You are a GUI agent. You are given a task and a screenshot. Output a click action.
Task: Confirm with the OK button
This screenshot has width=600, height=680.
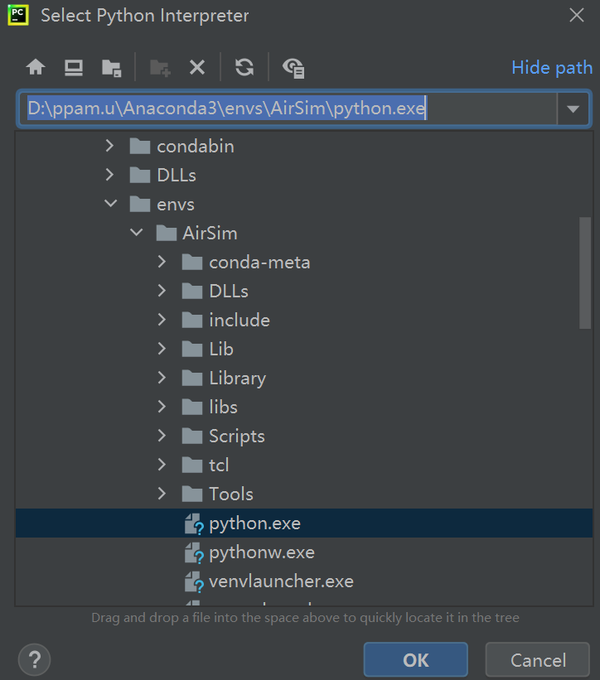(x=415, y=660)
